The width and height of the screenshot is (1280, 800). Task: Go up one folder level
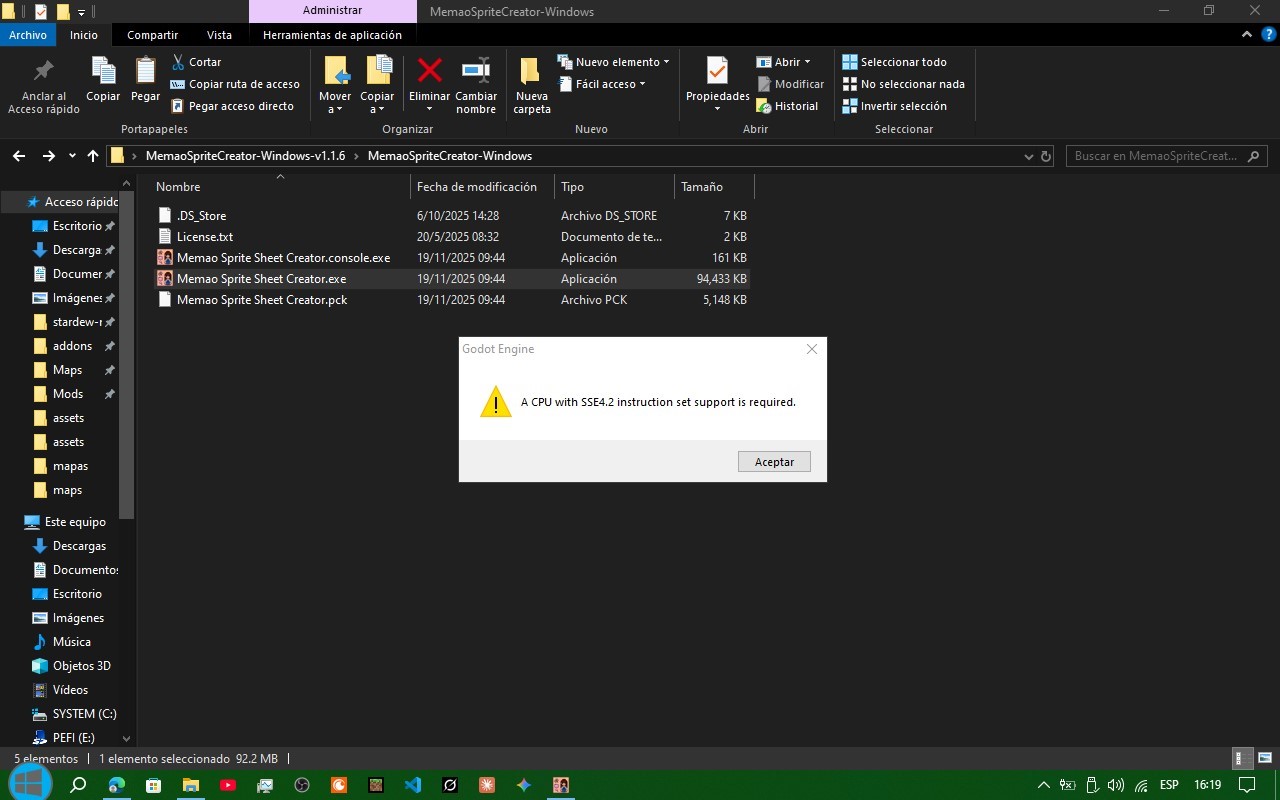pos(93,156)
